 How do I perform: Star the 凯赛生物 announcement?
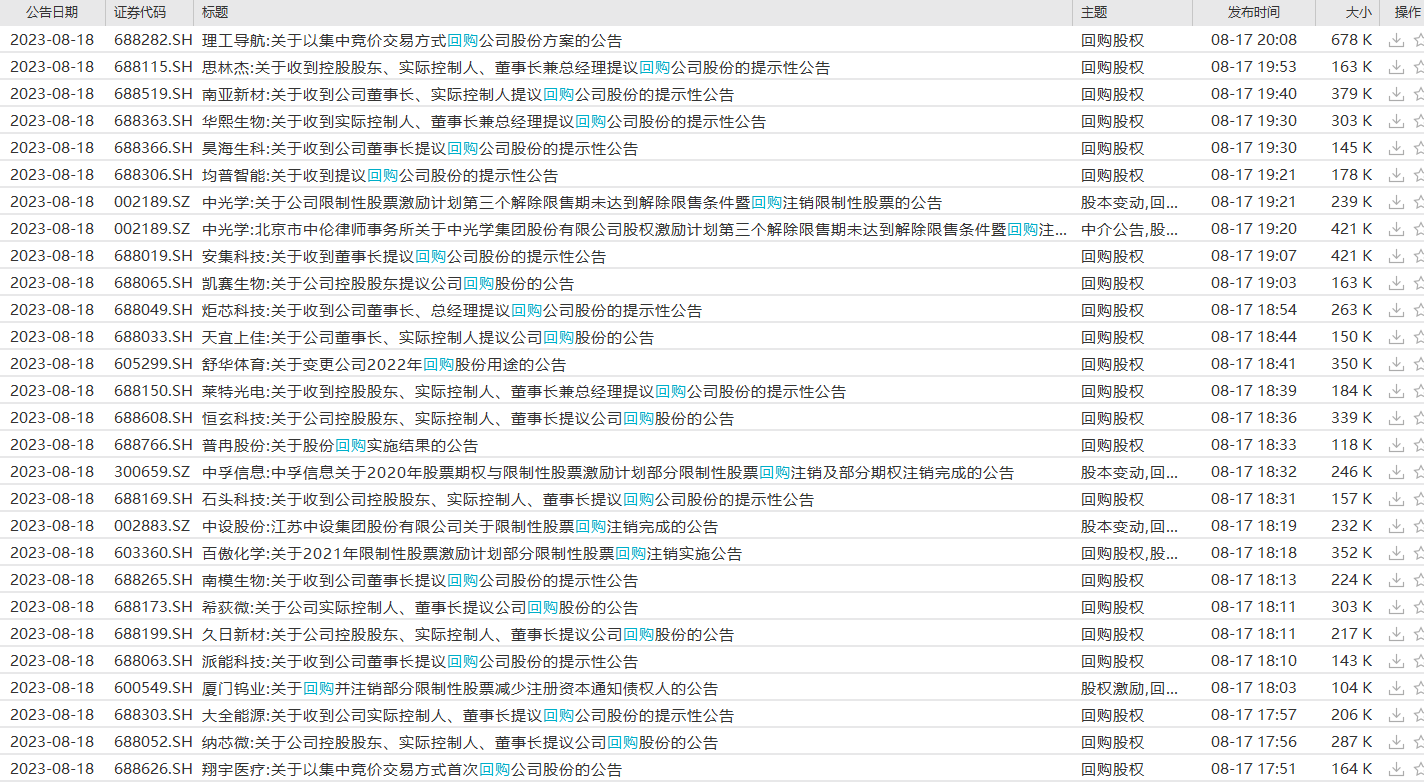point(1419,283)
